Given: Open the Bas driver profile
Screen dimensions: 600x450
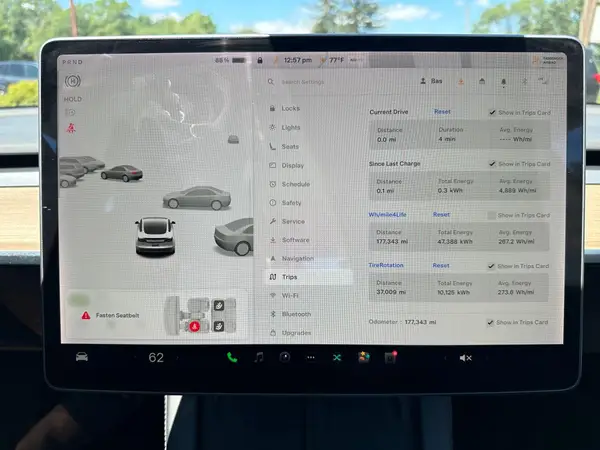Looking at the screenshot, I should coord(432,81).
